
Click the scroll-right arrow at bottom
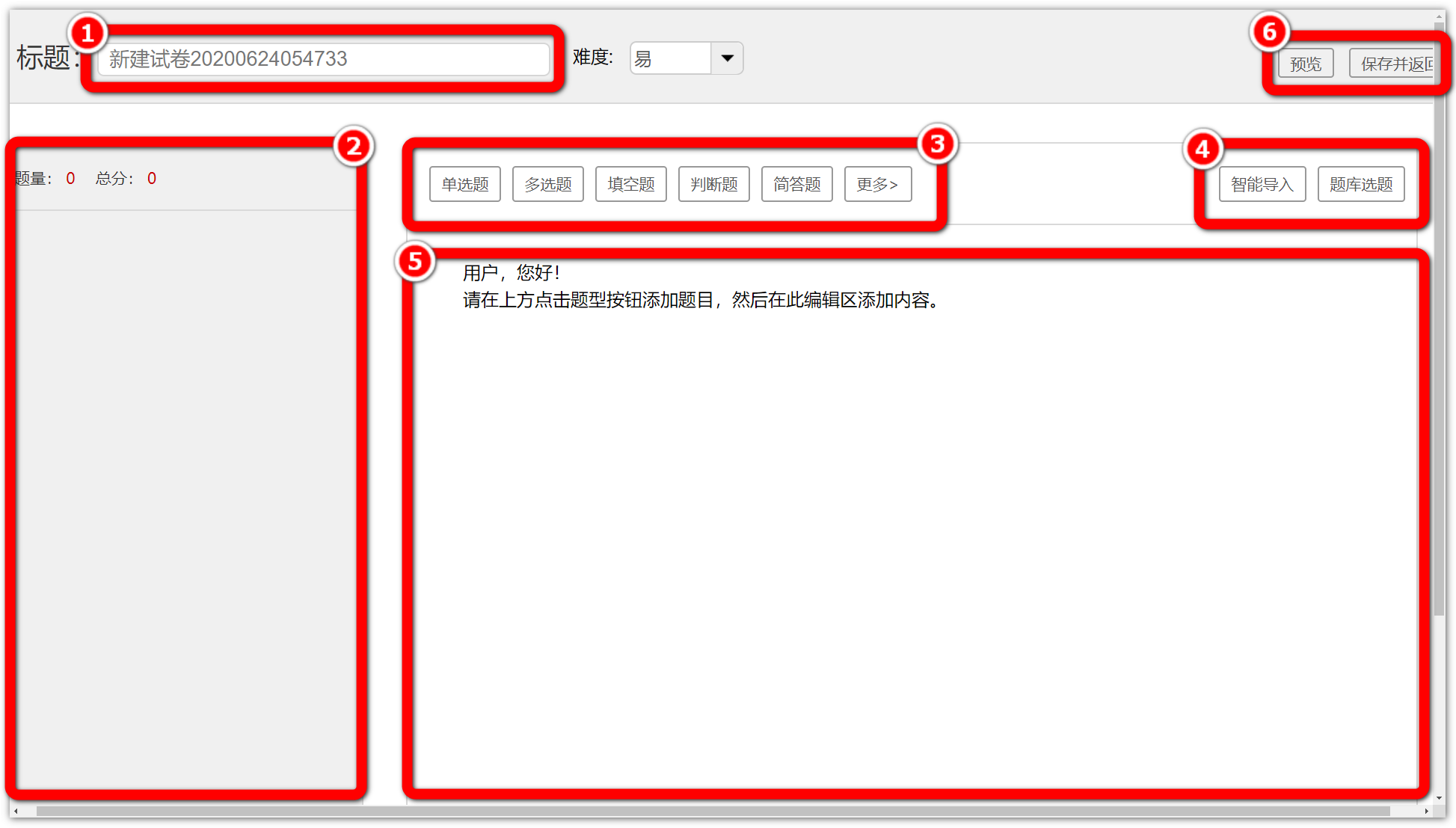point(1426,811)
